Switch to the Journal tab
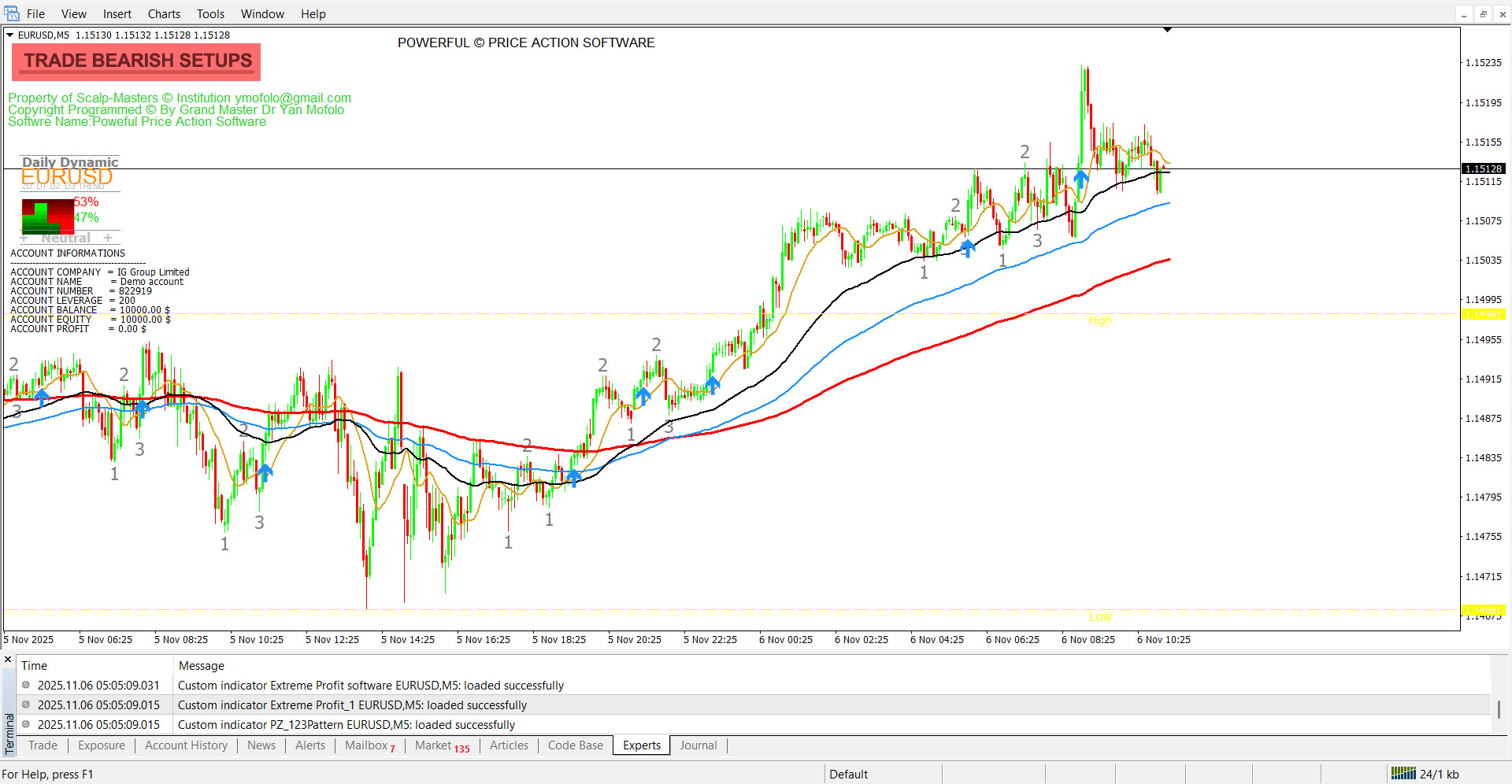This screenshot has height=784, width=1512. pyautogui.click(x=698, y=745)
